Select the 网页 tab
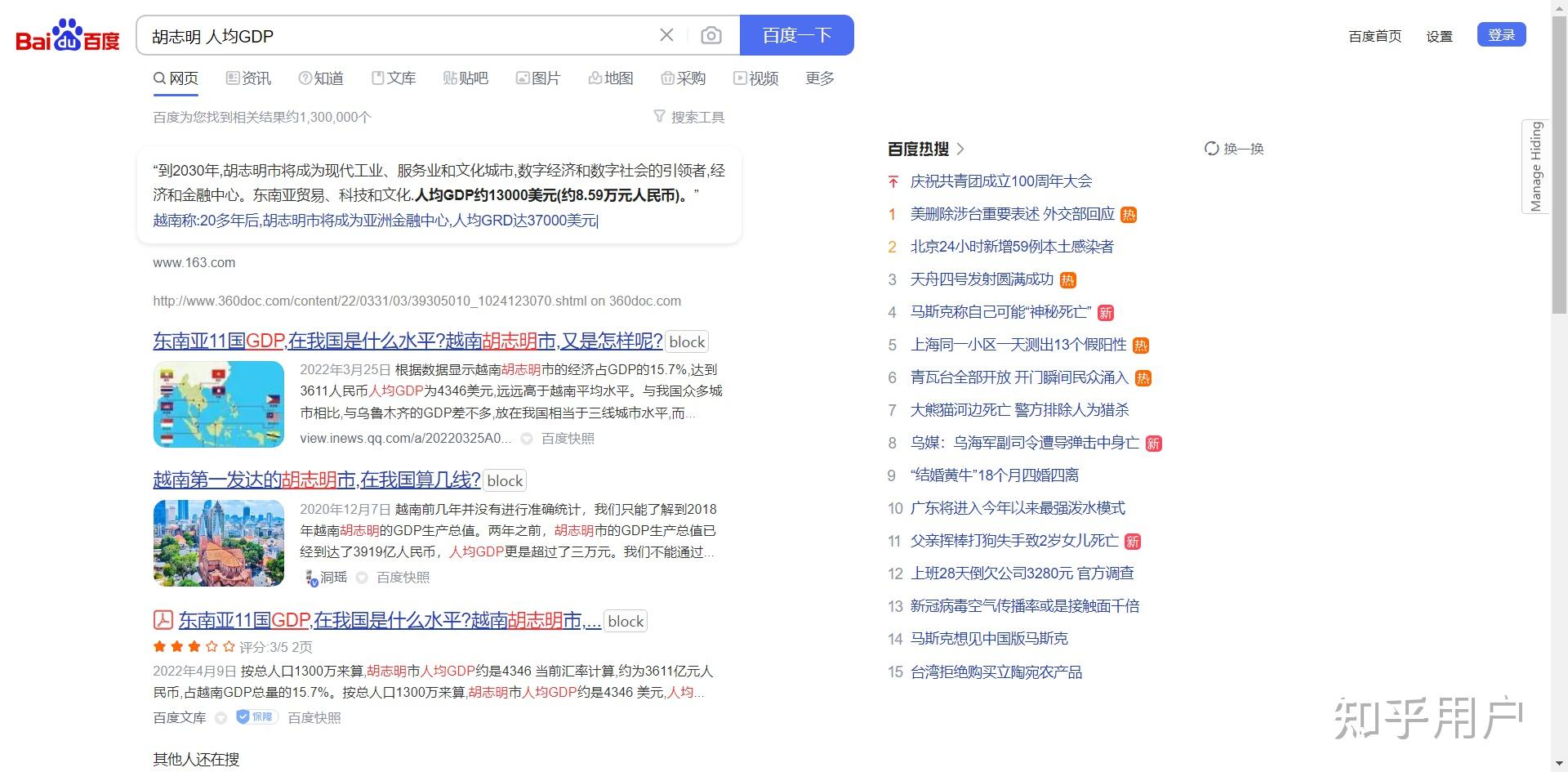This screenshot has height=772, width=1568. (176, 78)
